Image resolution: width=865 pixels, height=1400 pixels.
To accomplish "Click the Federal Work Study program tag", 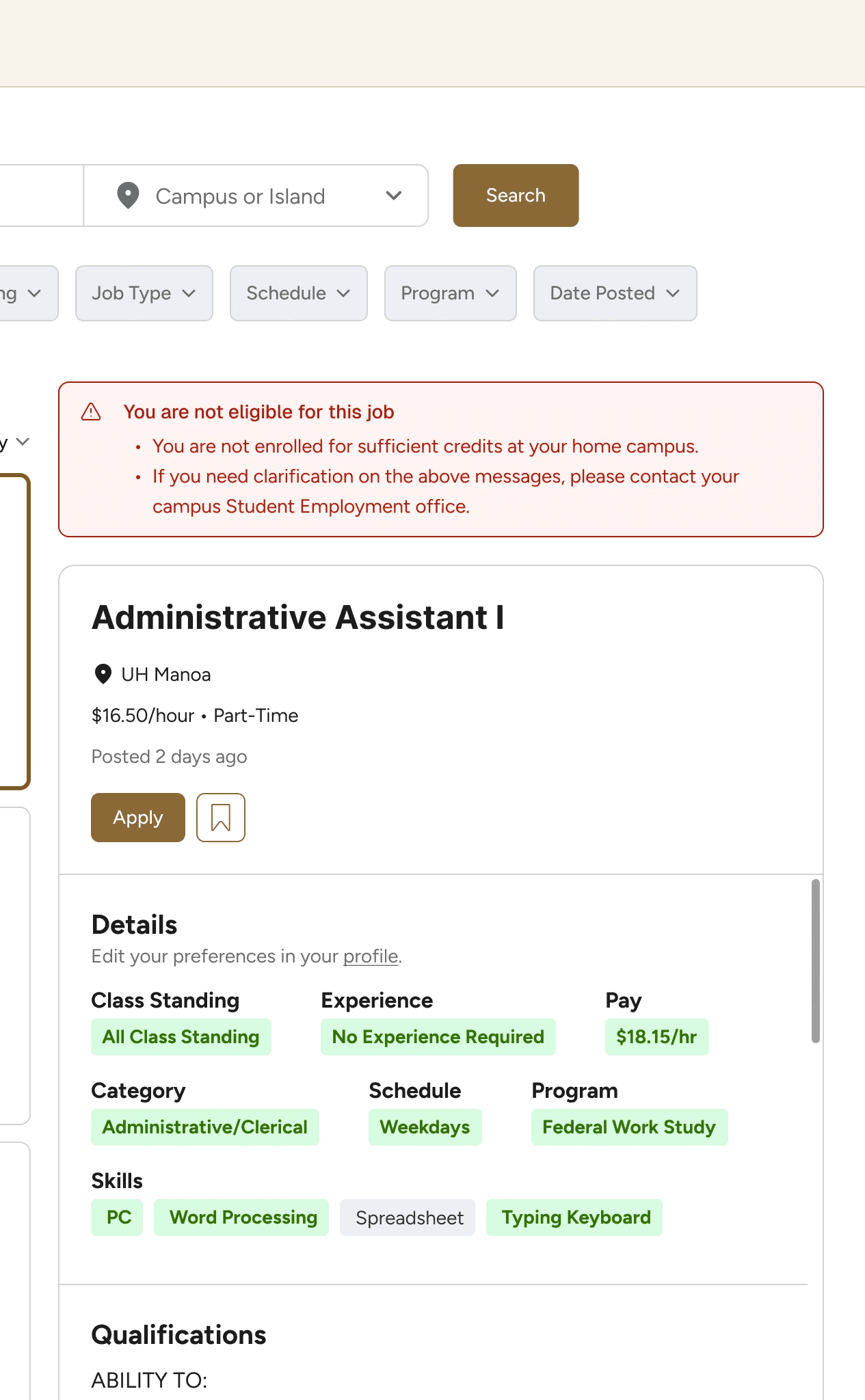I will click(629, 1127).
